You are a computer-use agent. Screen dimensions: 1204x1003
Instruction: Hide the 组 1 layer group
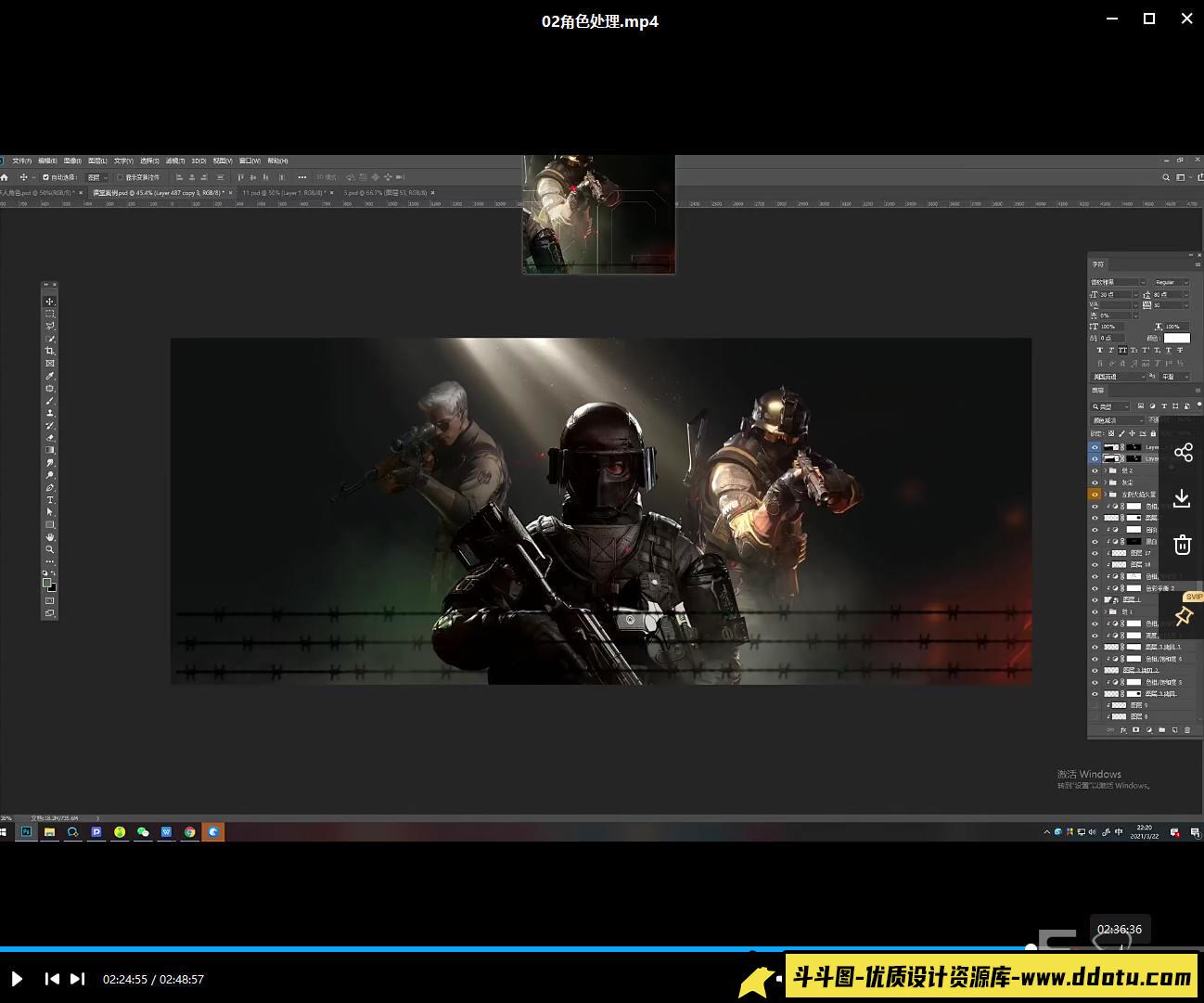pyautogui.click(x=1095, y=611)
